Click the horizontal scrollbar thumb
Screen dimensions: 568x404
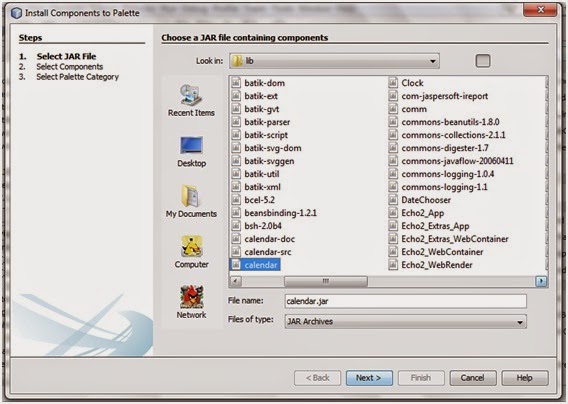coord(326,281)
